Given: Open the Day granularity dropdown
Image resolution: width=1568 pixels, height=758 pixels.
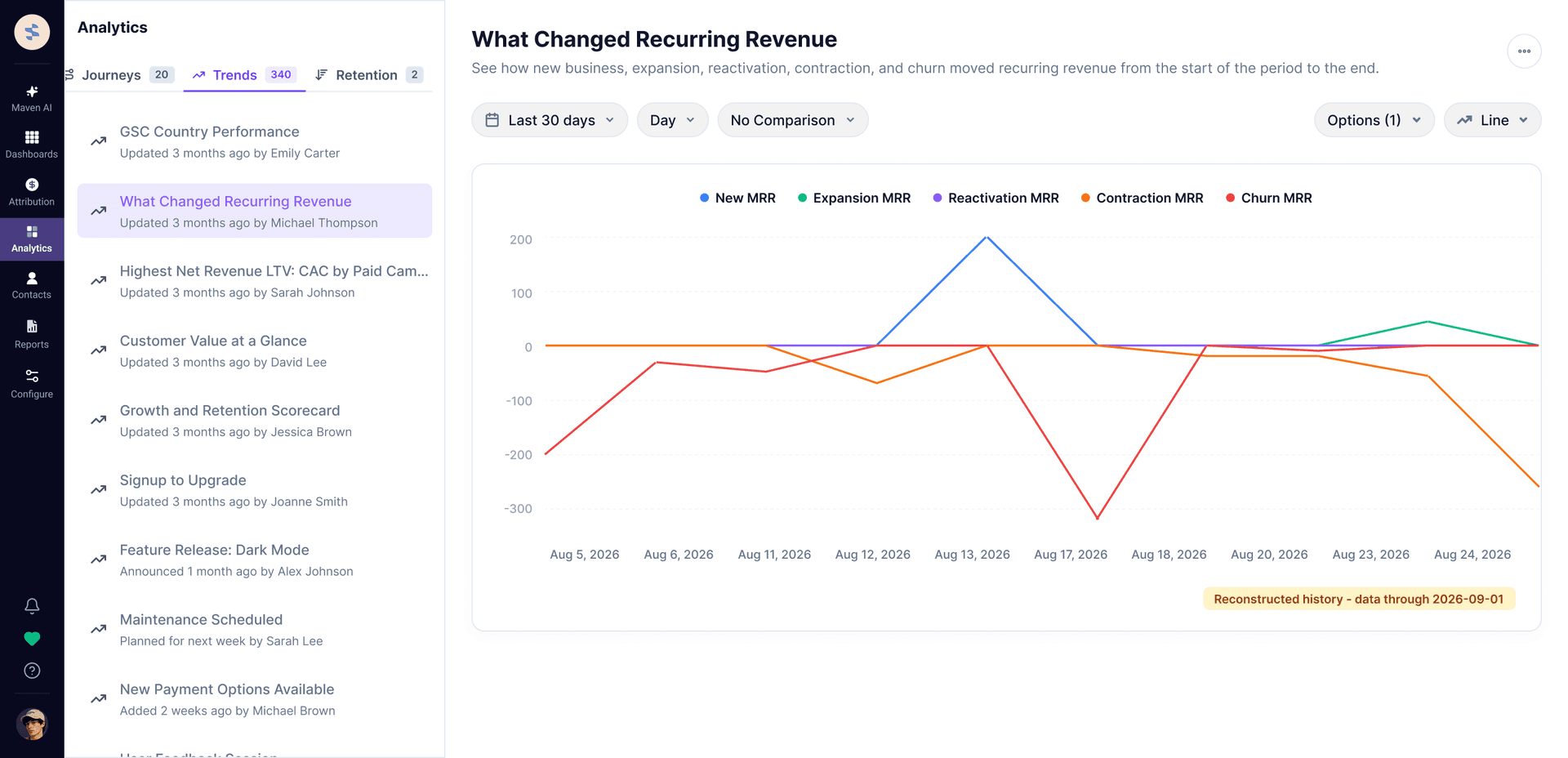Looking at the screenshot, I should pyautogui.click(x=672, y=120).
